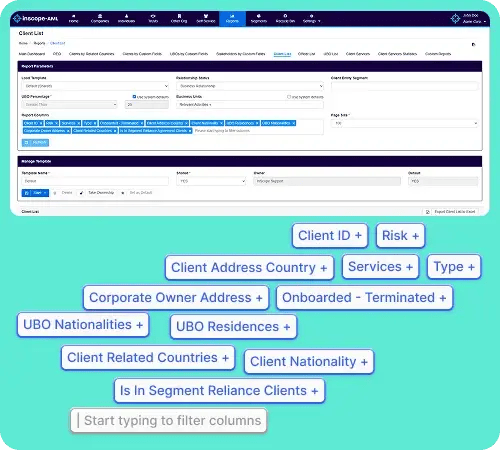
Task: Click the large Client Nationality + chip
Action: [x=309, y=362]
